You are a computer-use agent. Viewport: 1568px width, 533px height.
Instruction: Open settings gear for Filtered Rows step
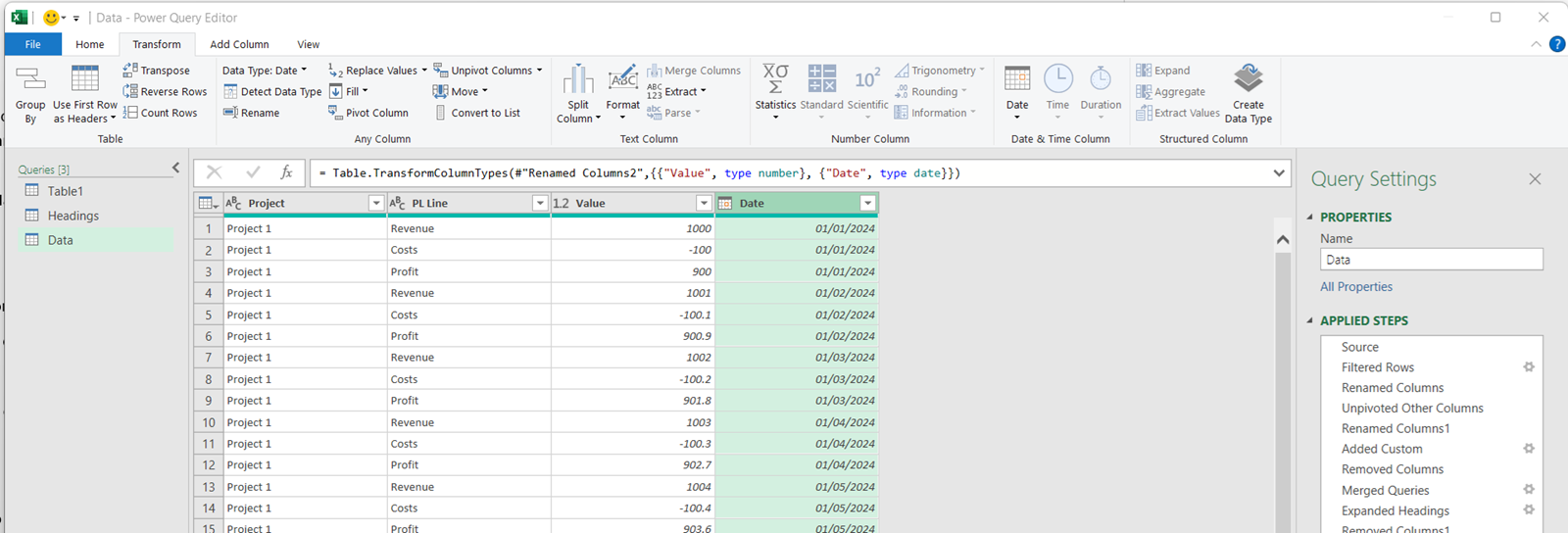point(1528,367)
